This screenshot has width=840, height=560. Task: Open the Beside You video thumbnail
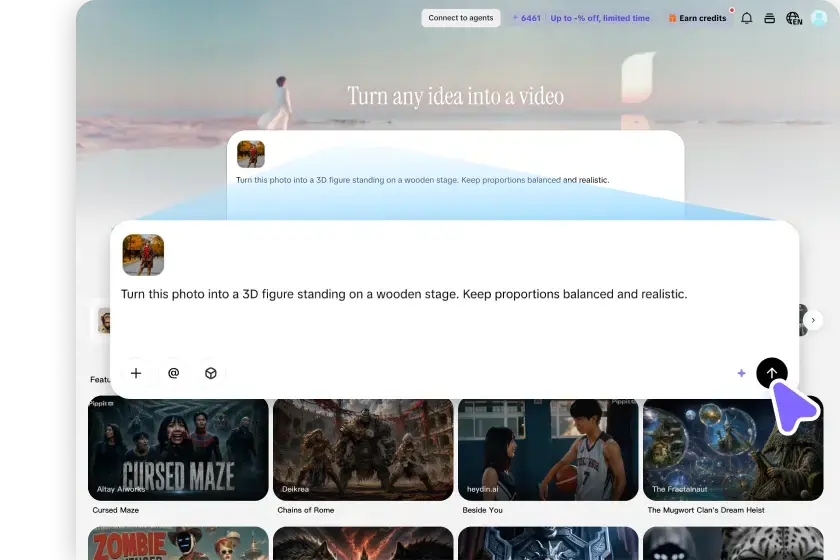click(548, 449)
